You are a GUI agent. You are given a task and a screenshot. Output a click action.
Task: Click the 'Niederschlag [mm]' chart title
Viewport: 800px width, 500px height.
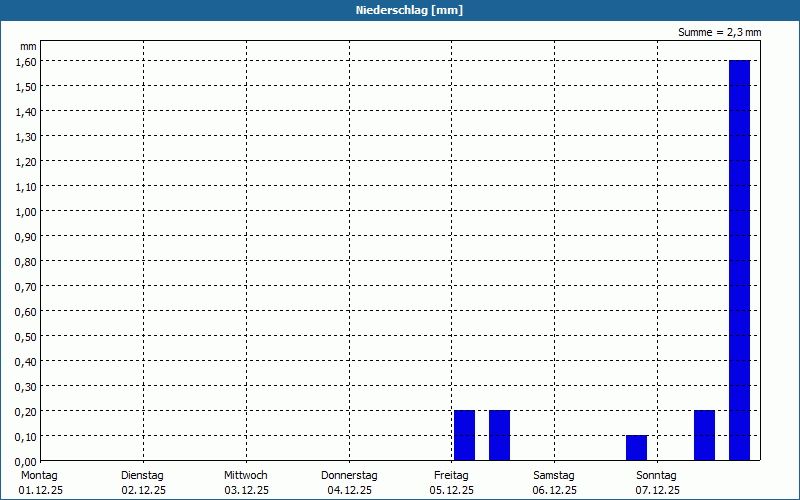tap(409, 10)
